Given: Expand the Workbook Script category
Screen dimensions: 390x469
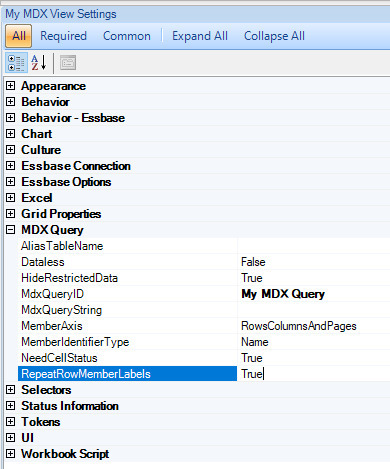Looking at the screenshot, I should tap(11, 454).
